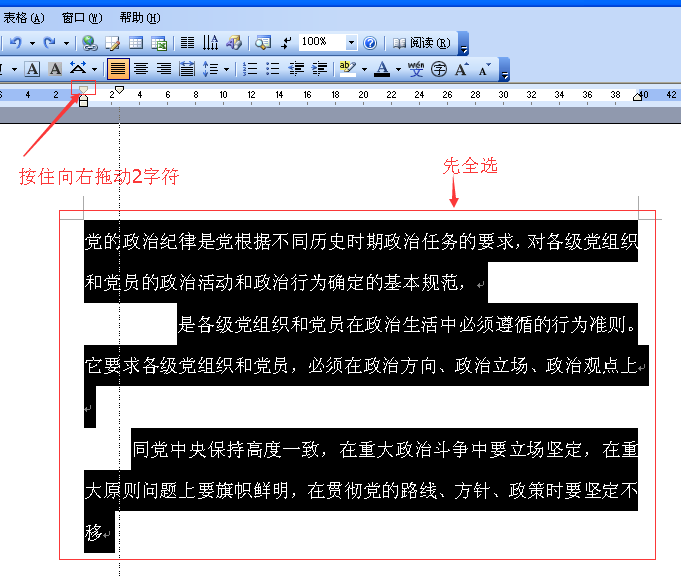Open the 帮助(H) Help menu
Screen dimensions: 681x578
[x=140, y=18]
